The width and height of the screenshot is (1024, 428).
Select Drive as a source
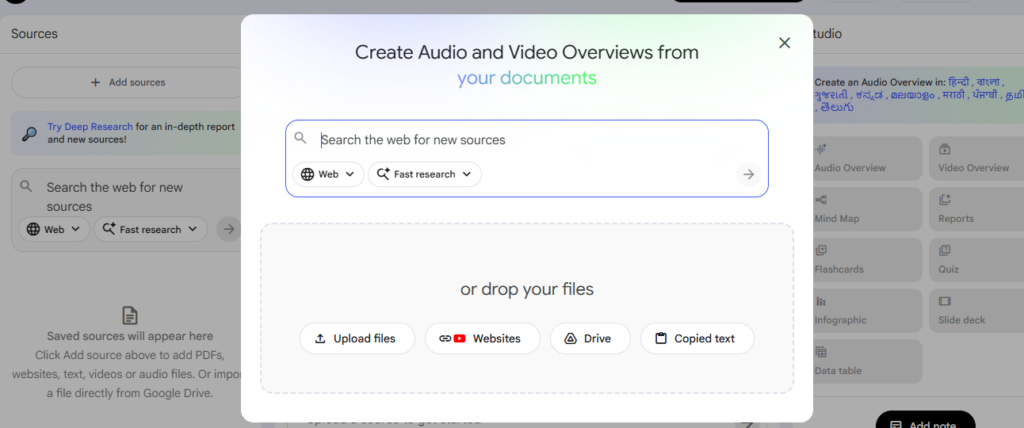tap(589, 338)
